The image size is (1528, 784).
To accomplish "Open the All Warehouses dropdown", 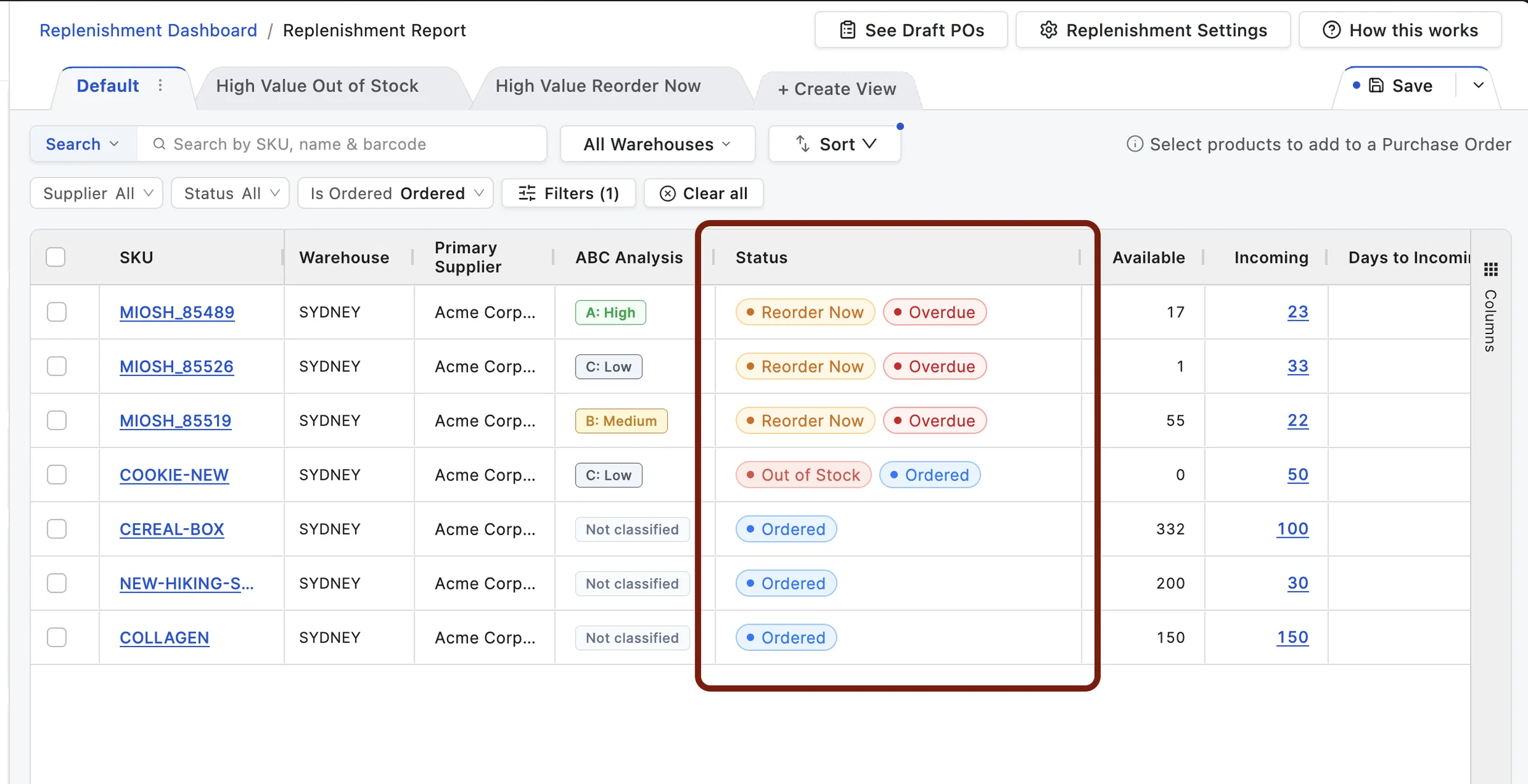I will pyautogui.click(x=658, y=144).
